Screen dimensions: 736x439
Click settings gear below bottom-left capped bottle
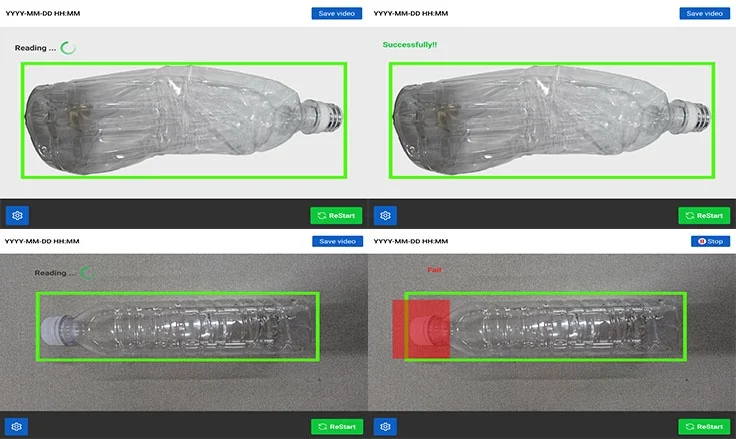point(17,427)
